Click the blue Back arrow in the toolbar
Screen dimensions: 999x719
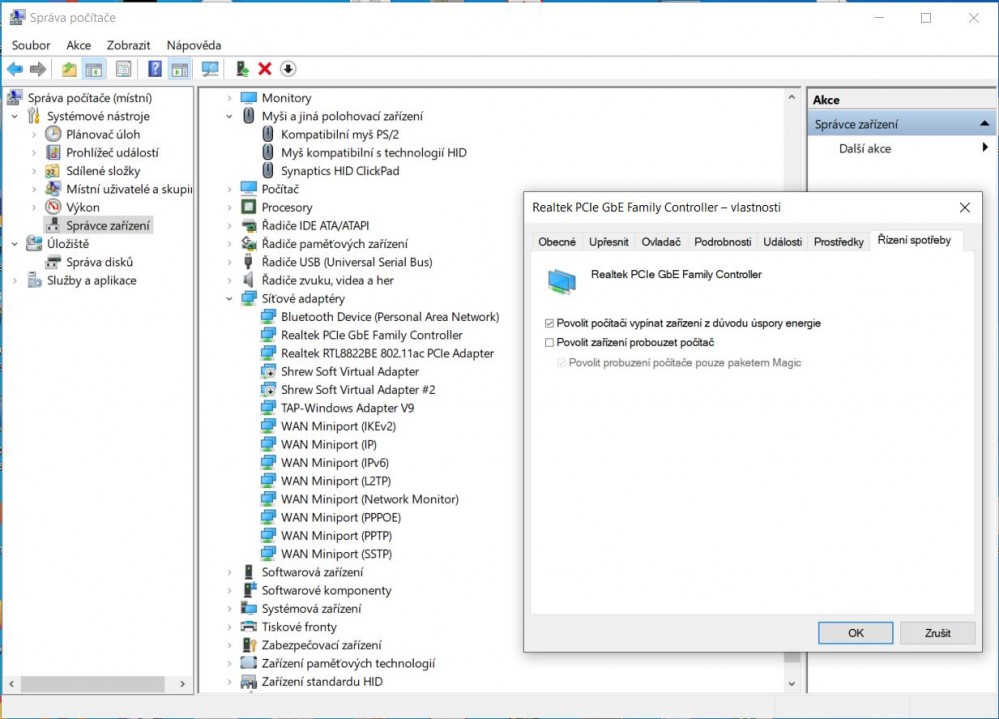coord(15,69)
